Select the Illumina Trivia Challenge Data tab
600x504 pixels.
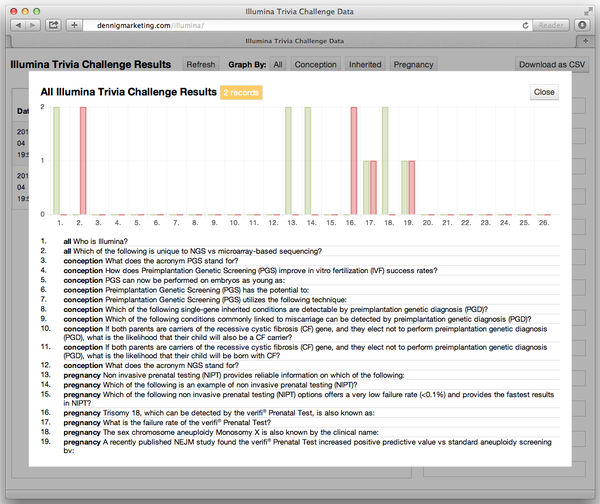coord(300,41)
